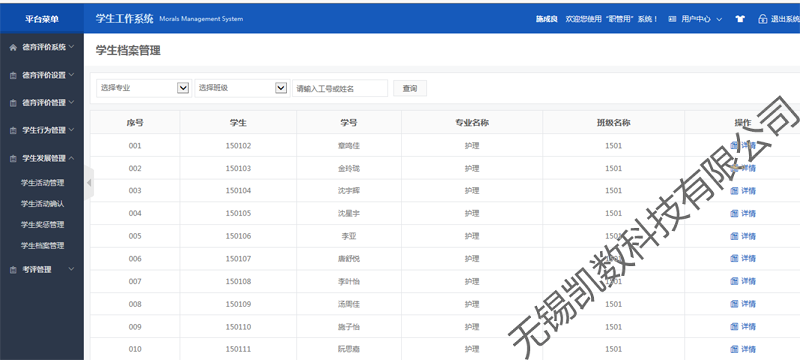Click the cell 150111
Viewport: 800px width, 360px height.
(x=238, y=349)
